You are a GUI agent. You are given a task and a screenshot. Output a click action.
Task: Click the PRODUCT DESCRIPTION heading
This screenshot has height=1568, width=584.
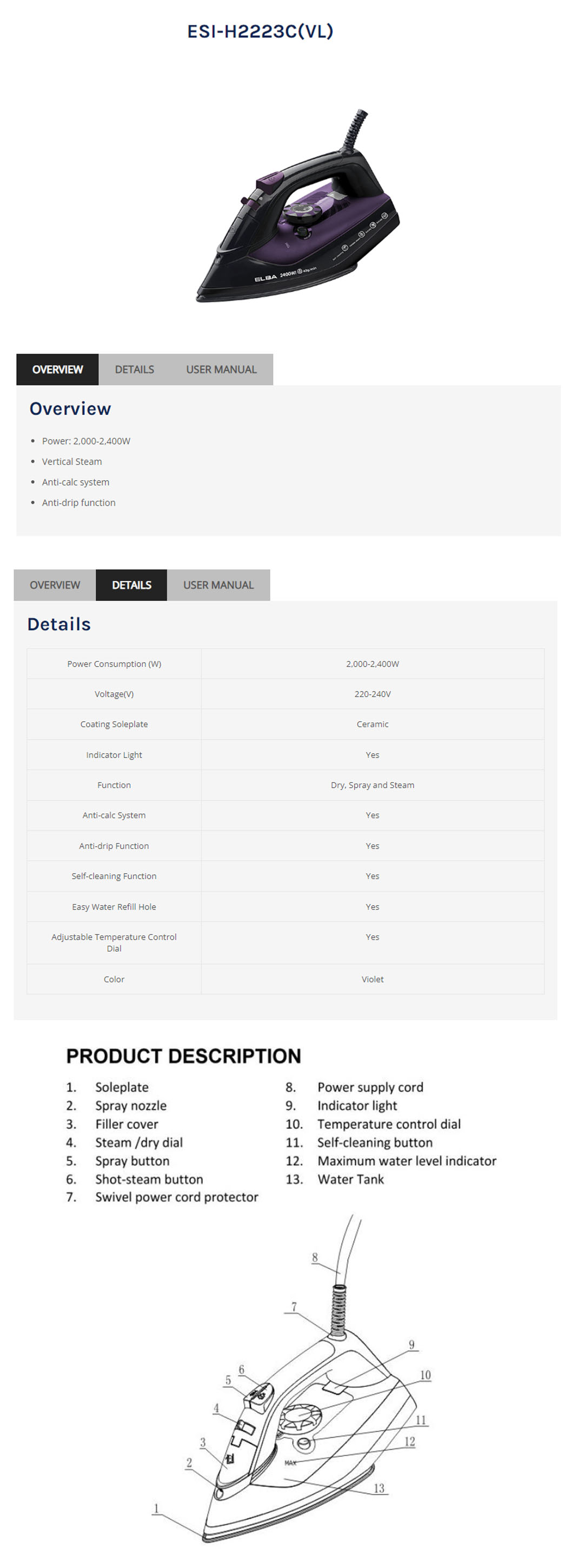point(183,1056)
